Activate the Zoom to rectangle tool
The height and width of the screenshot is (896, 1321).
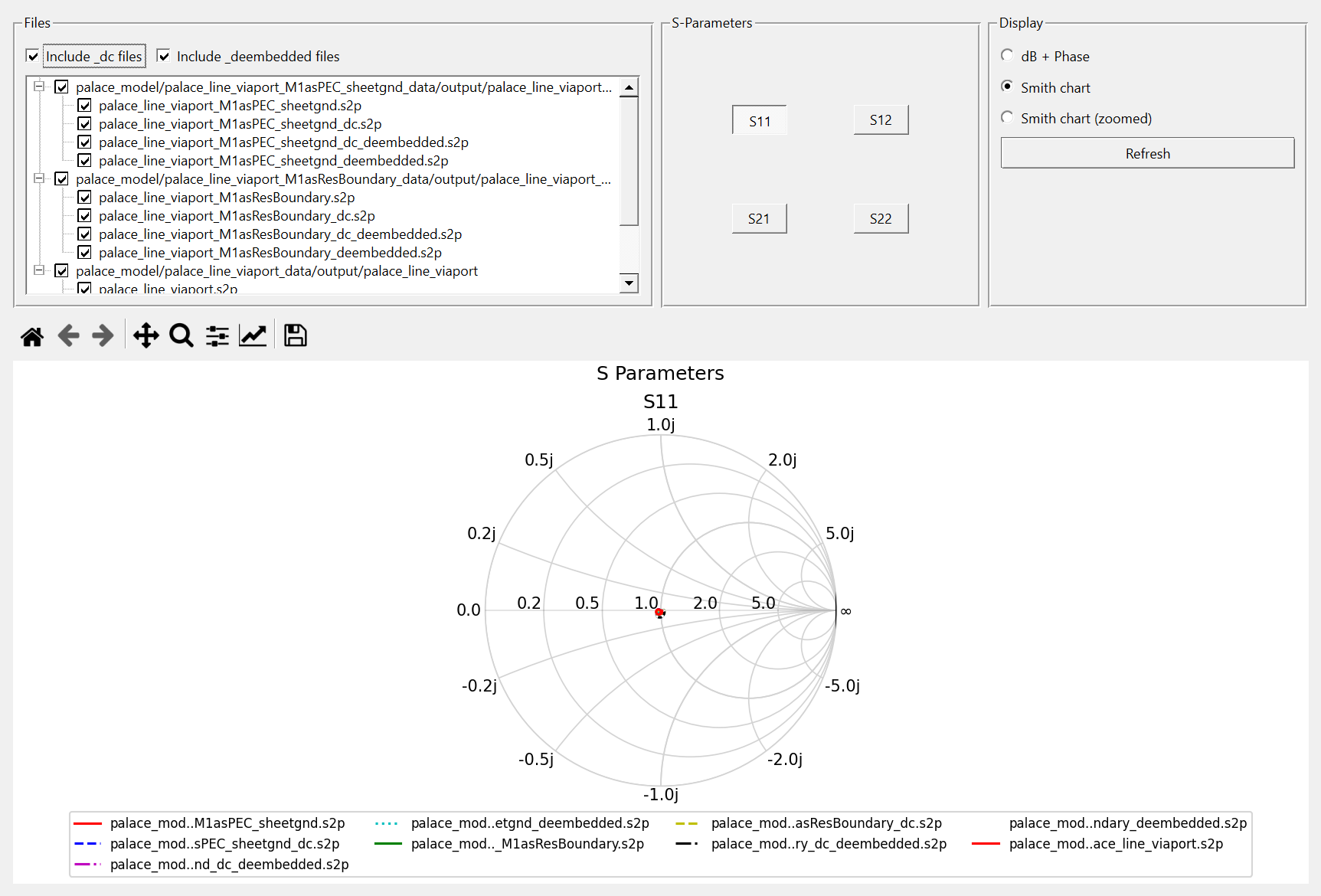[x=181, y=335]
